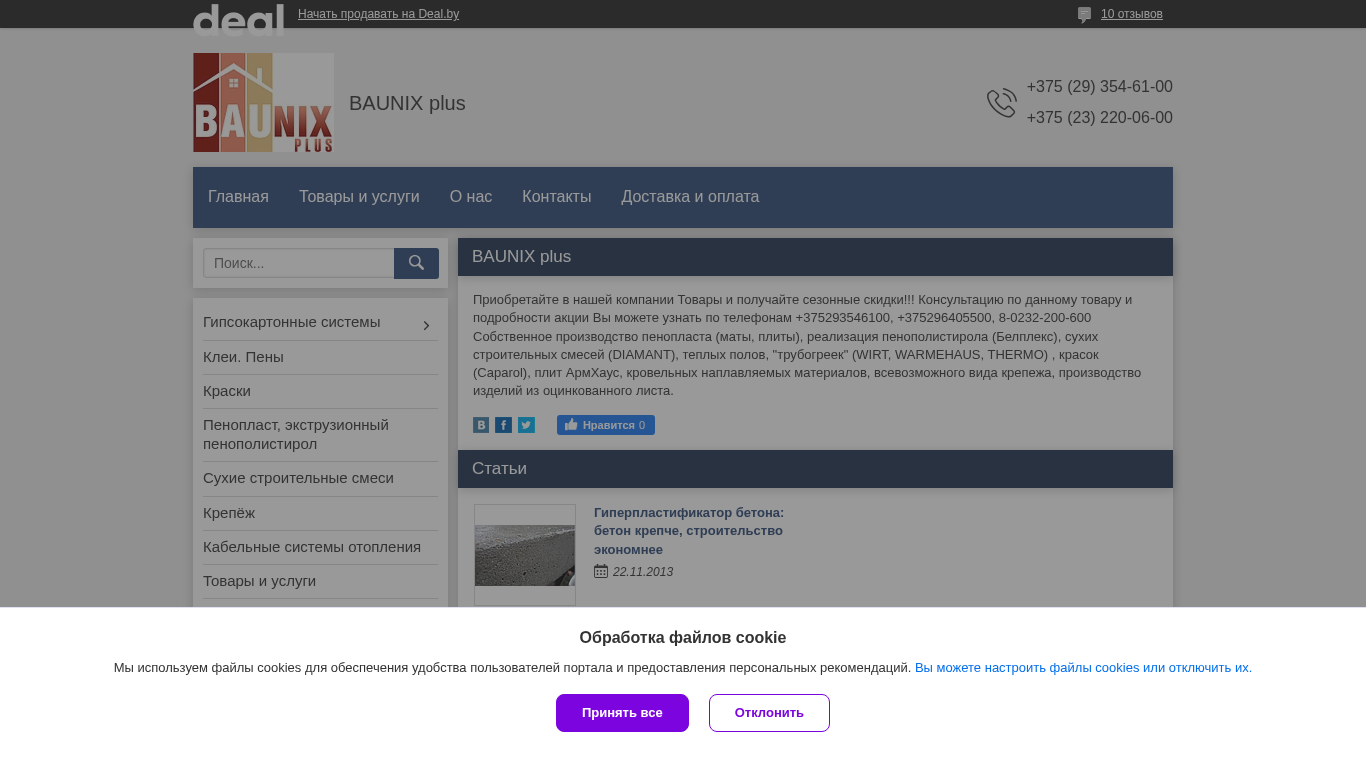This screenshot has width=1366, height=768.
Task: Click the reviews speech bubble icon
Action: click(x=1084, y=15)
